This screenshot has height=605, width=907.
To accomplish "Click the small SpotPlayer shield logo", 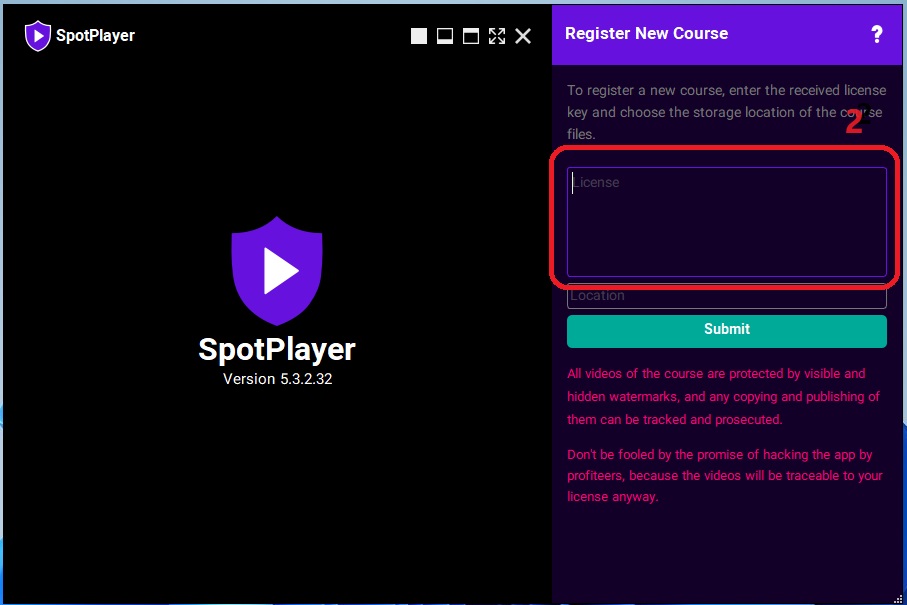I will (38, 35).
